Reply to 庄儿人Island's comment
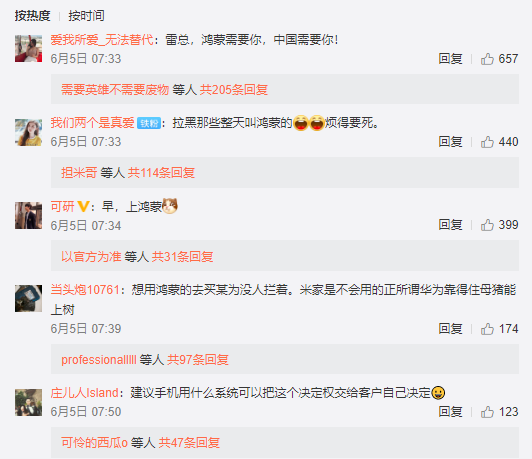The width and height of the screenshot is (532, 459). pyautogui.click(x=450, y=412)
